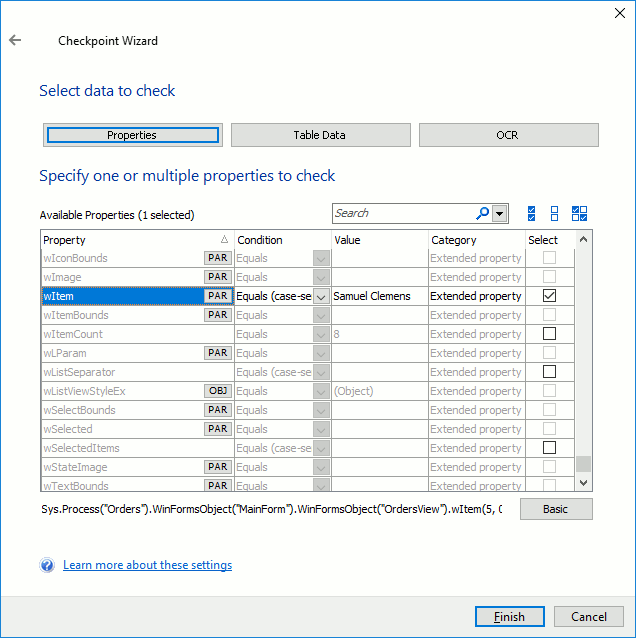Check the wListSeparator Select checkbox
The image size is (636, 638).
pos(549,371)
